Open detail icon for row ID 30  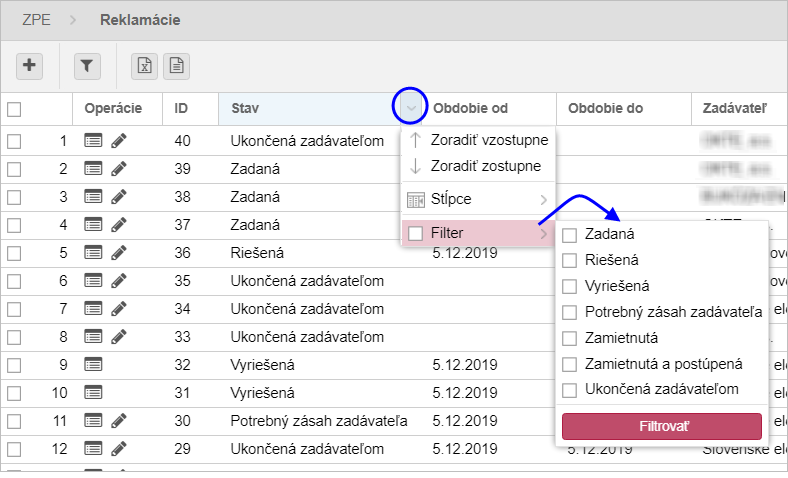click(93, 421)
